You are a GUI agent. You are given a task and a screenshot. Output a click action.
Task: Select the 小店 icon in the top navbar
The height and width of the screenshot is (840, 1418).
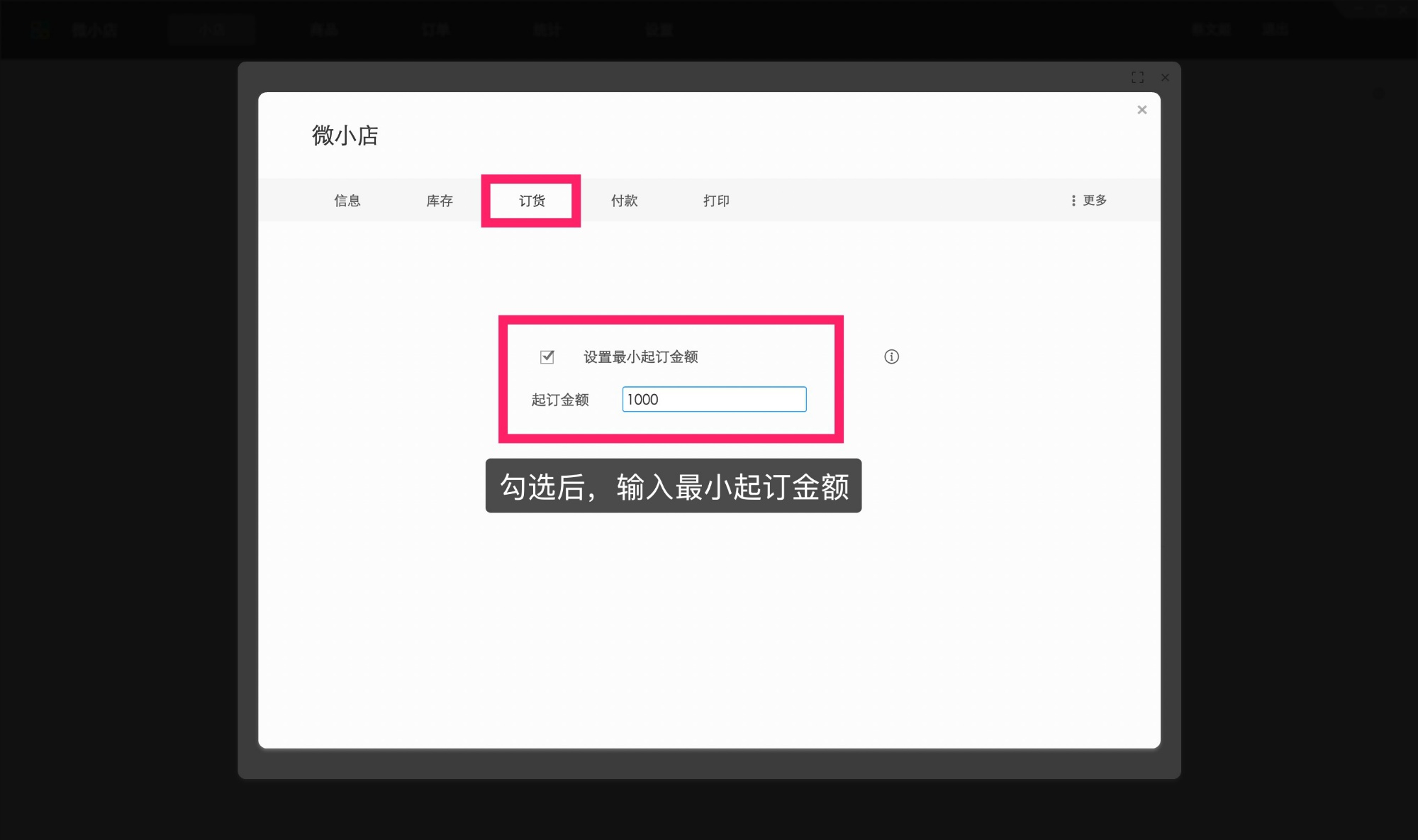point(211,29)
